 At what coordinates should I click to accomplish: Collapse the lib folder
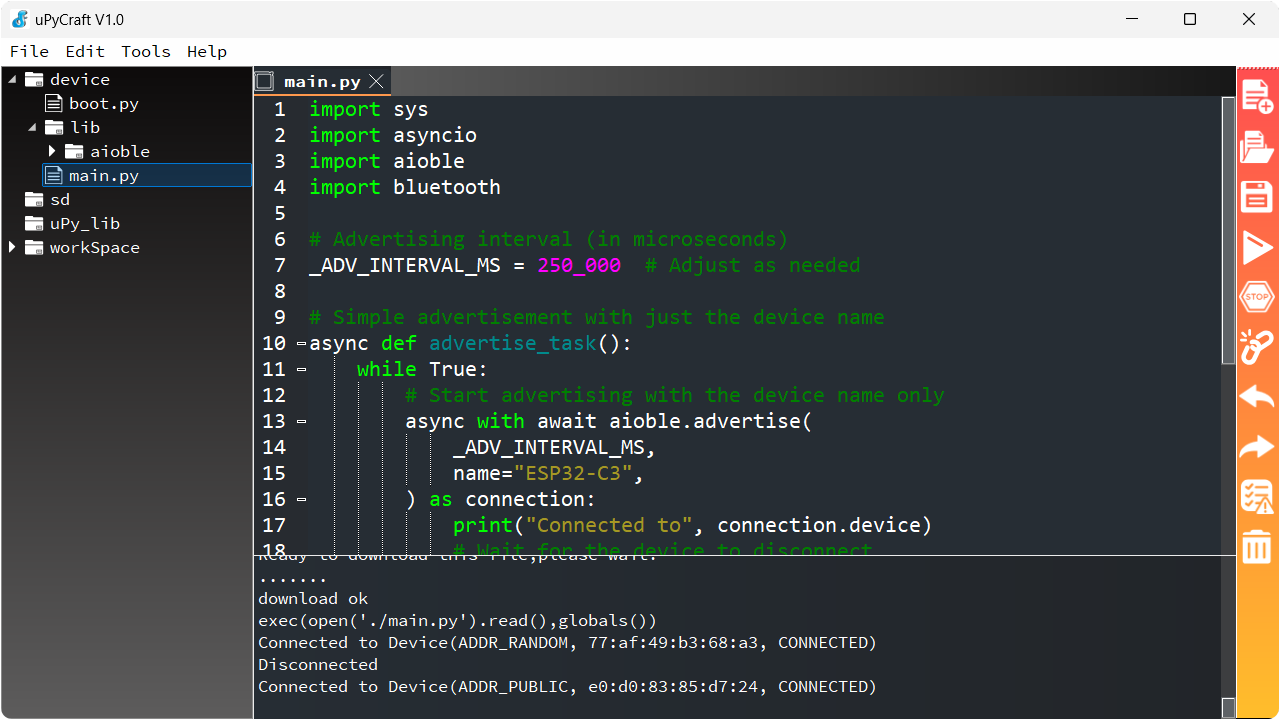[x=32, y=127]
